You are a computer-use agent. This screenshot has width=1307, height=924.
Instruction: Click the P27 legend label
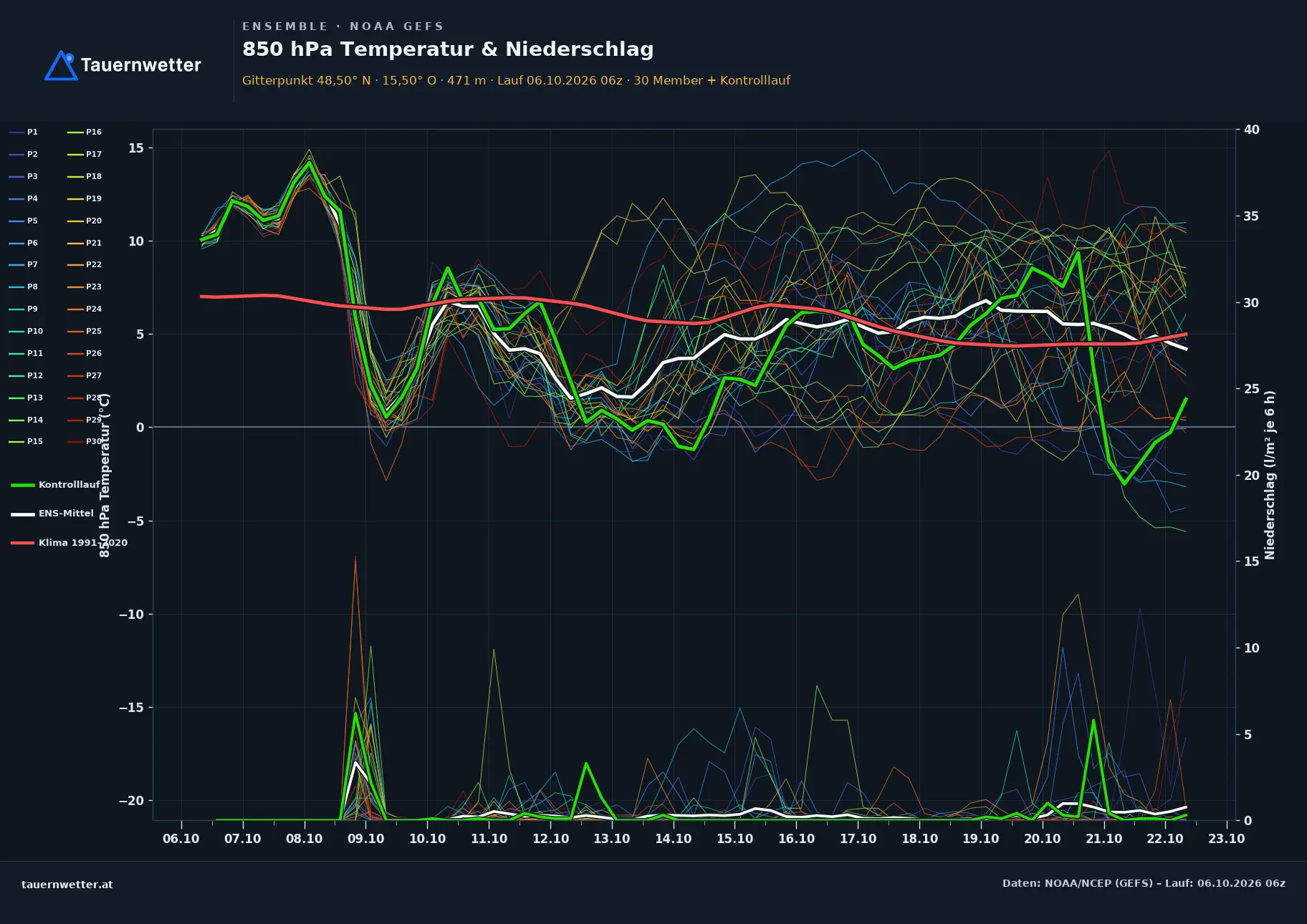94,375
